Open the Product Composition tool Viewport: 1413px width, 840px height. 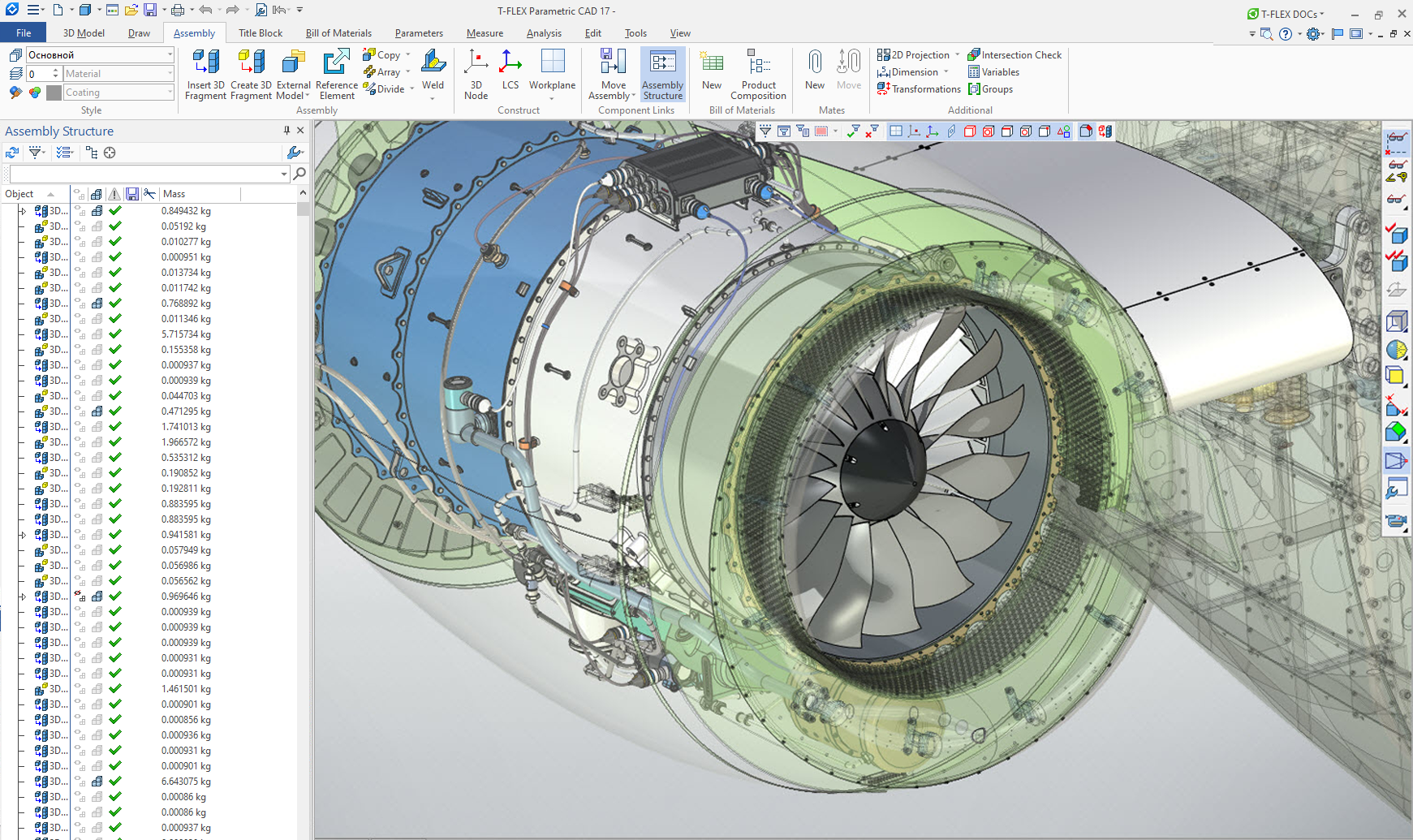tap(758, 74)
